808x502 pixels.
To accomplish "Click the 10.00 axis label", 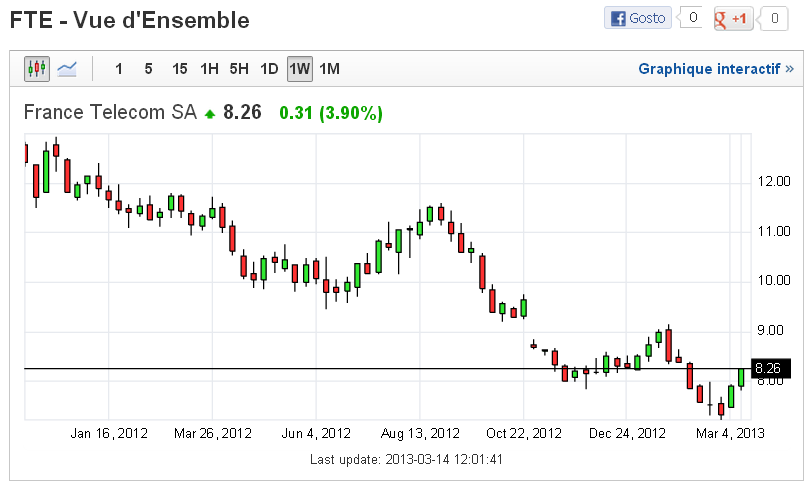I will point(774,280).
